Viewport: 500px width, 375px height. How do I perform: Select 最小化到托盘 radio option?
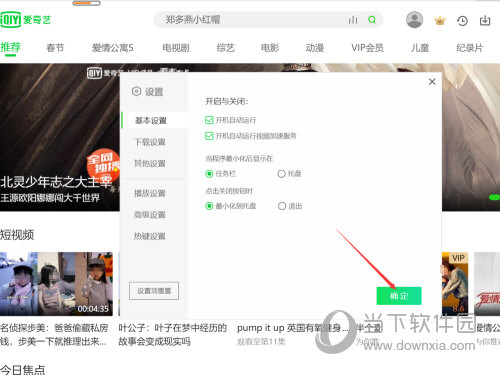point(209,206)
